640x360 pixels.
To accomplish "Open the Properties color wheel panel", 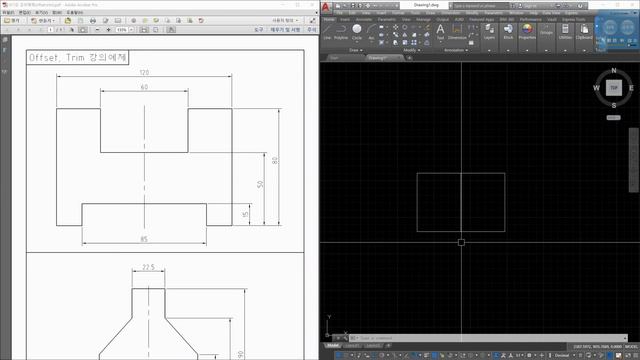I will pyautogui.click(x=527, y=32).
